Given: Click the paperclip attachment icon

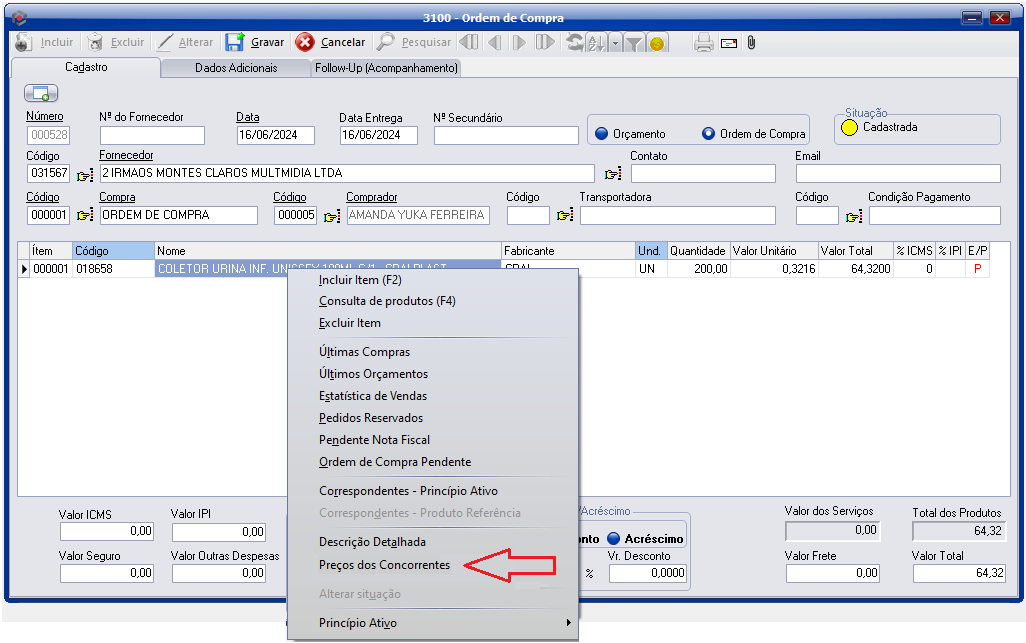Looking at the screenshot, I should tap(751, 42).
